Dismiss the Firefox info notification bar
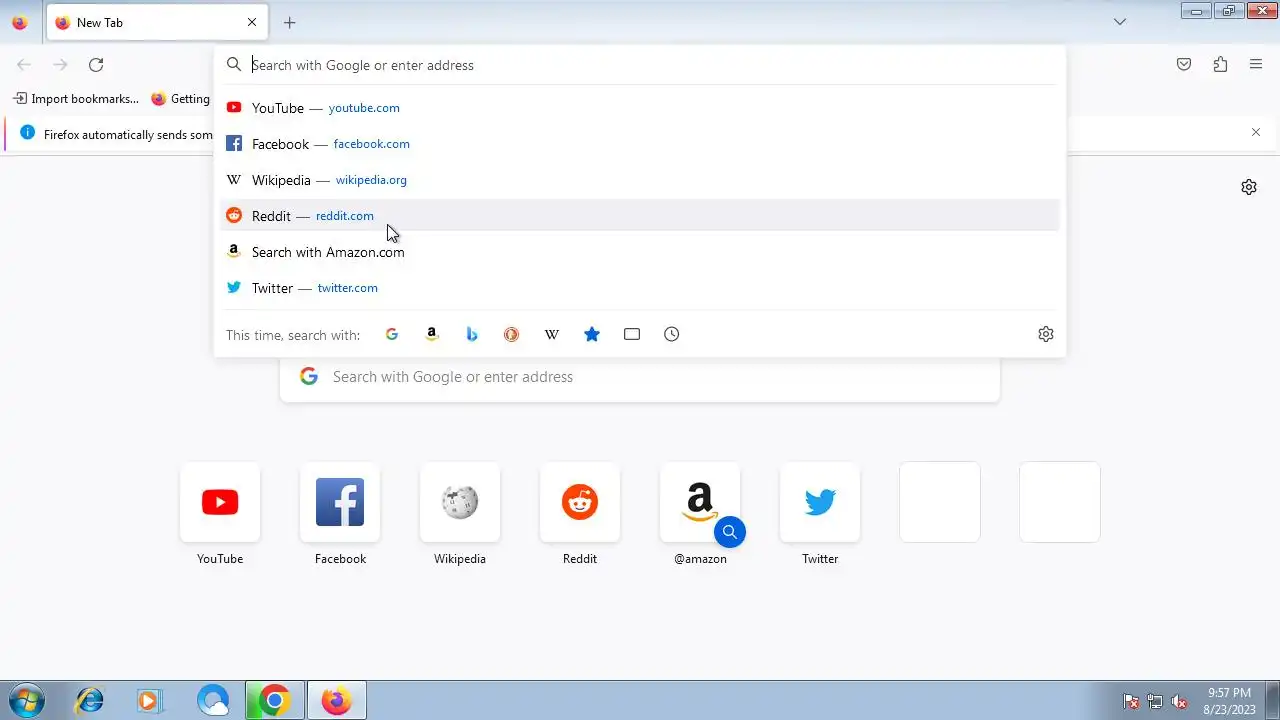This screenshot has height=720, width=1280. click(1256, 132)
